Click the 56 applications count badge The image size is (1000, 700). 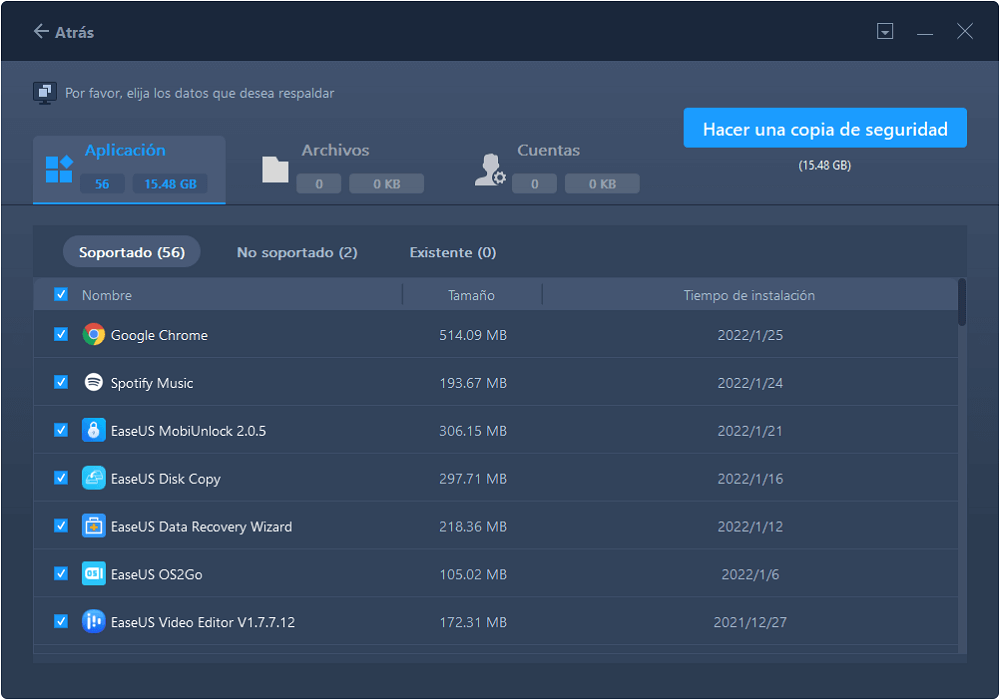click(102, 184)
